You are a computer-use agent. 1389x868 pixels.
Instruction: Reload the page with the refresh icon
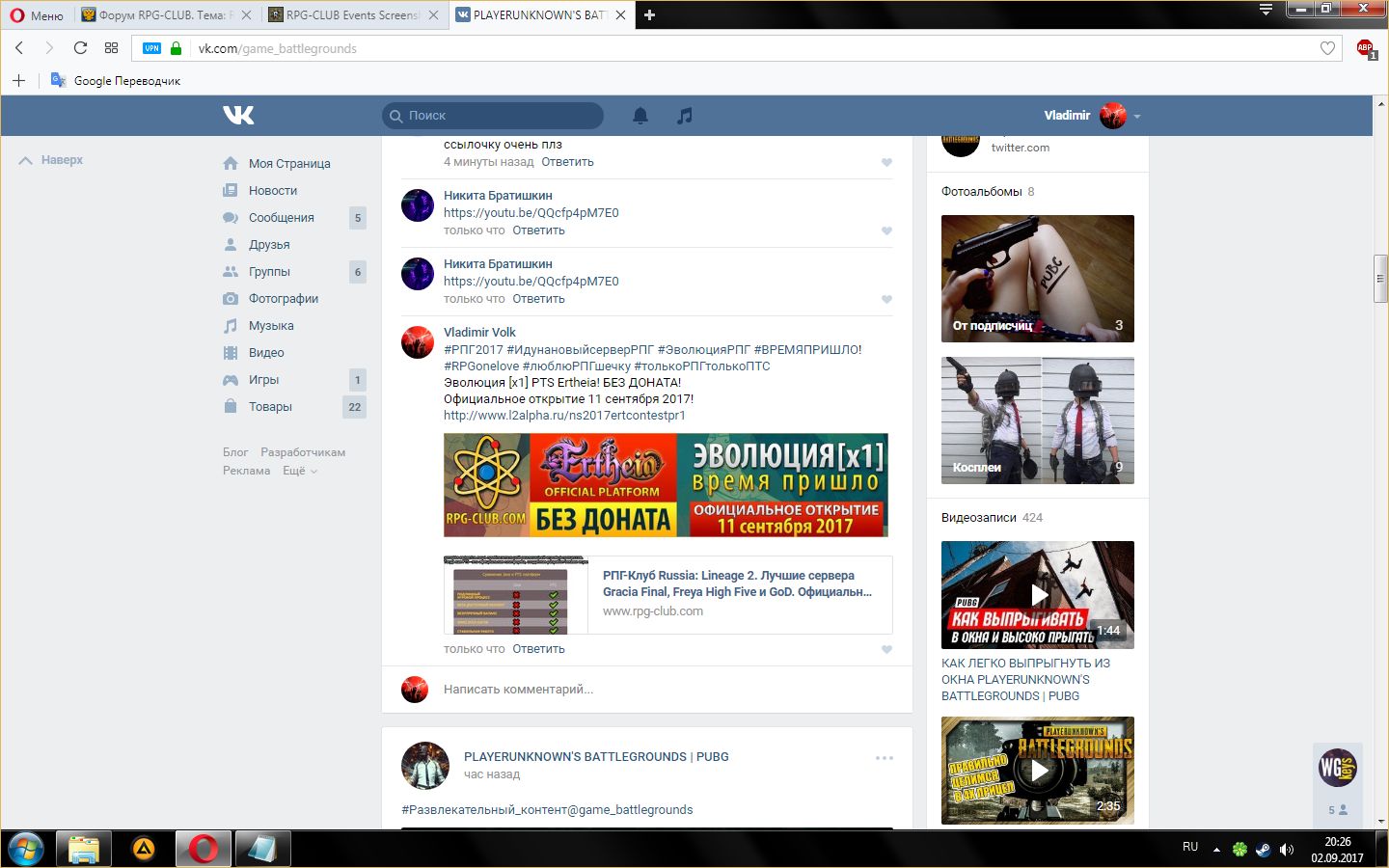(81, 48)
